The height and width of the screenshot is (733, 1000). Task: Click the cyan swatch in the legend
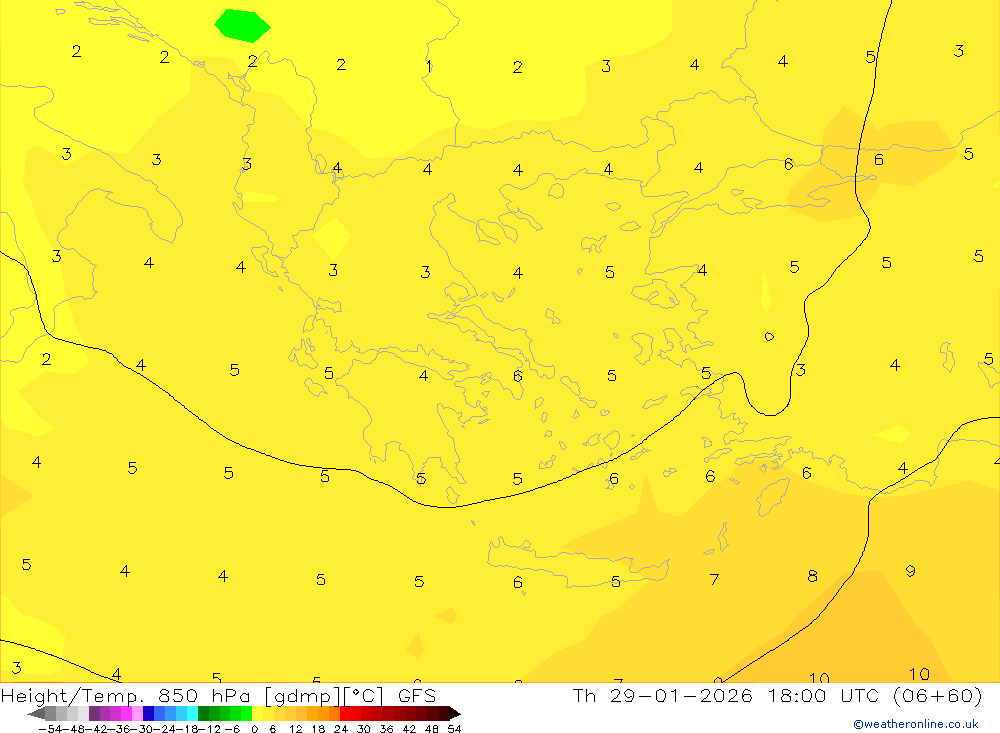click(x=192, y=714)
